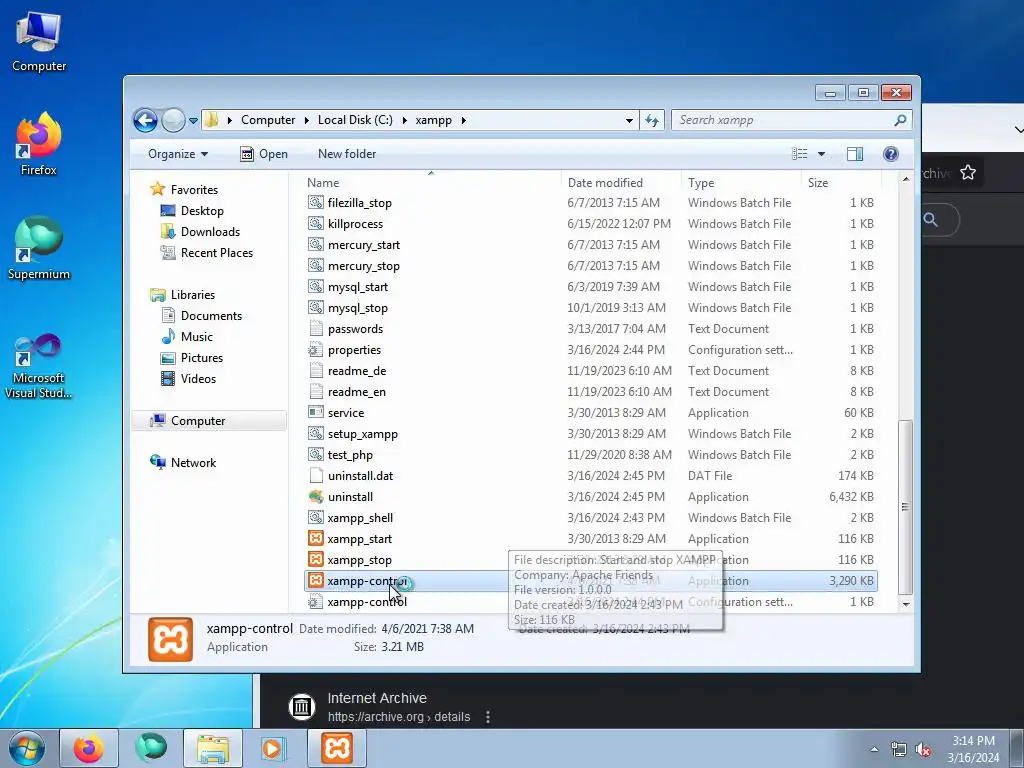Open the Internet Archive result in browser
The height and width of the screenshot is (768, 1024).
coord(377,698)
